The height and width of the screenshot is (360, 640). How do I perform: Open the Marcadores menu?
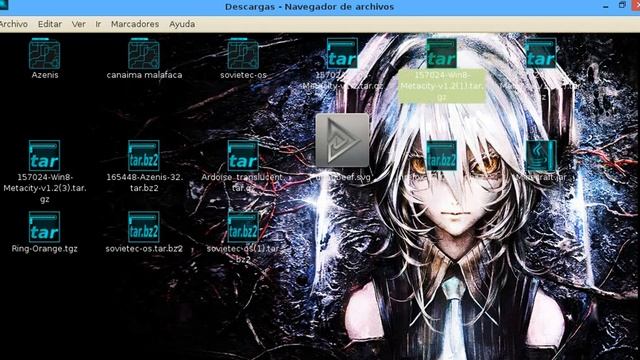pos(135,24)
